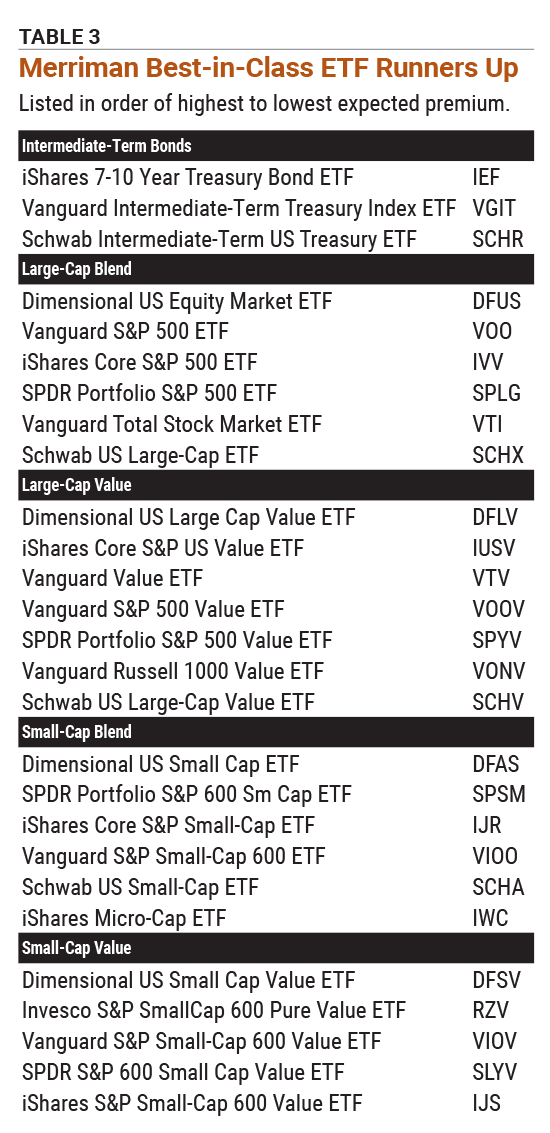Click Vanguard Russell 1000 Value ETF
The width and height of the screenshot is (550, 1133).
(x=173, y=671)
